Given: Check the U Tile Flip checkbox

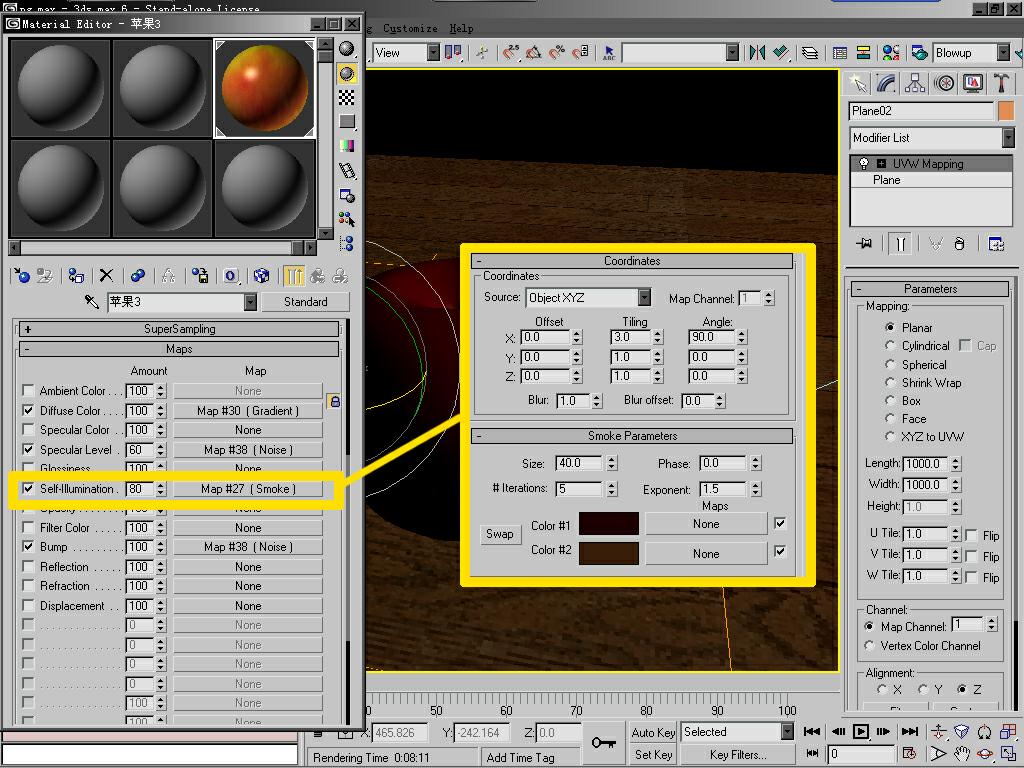Looking at the screenshot, I should click(x=971, y=536).
